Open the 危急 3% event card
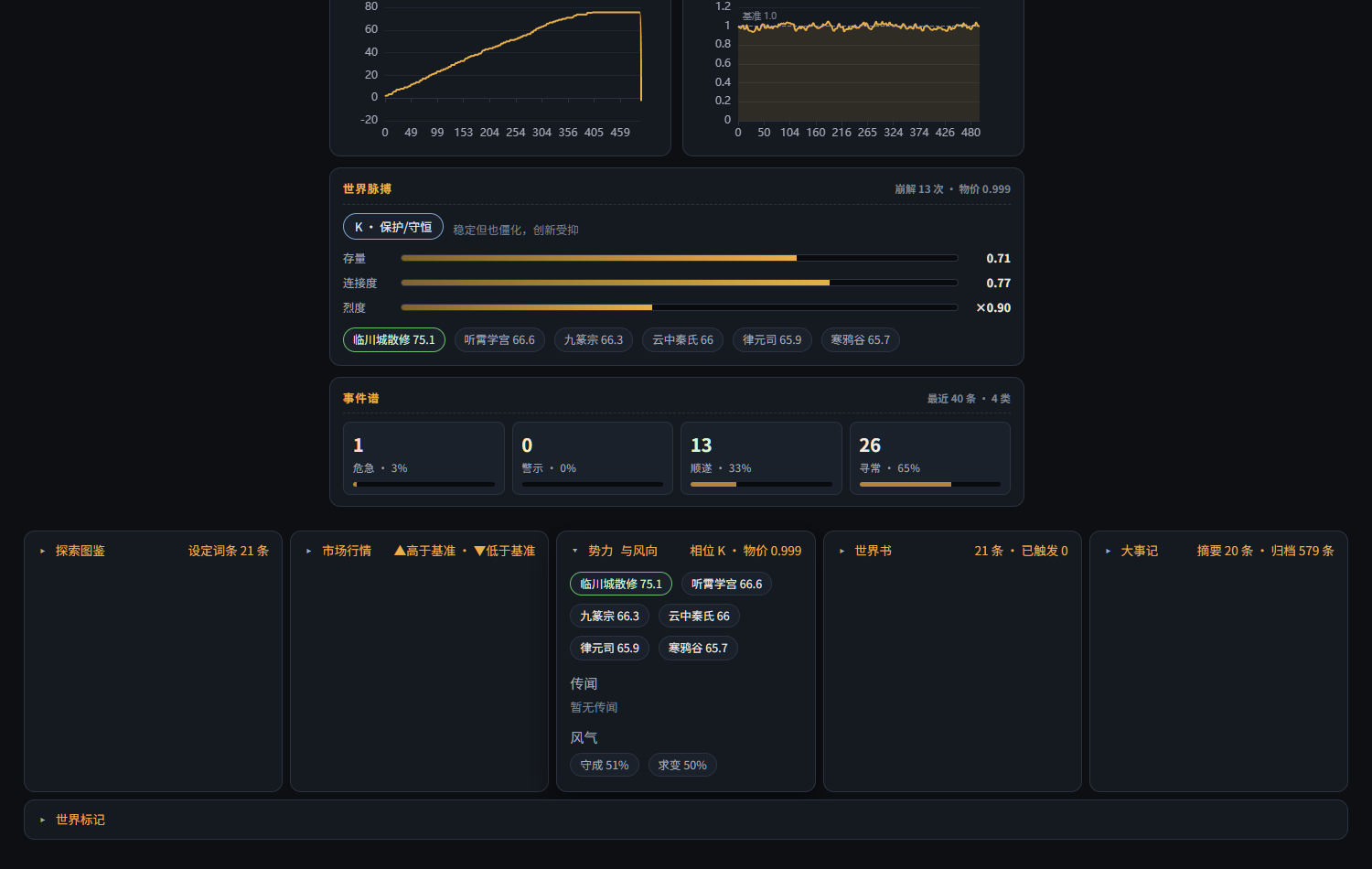 (x=423, y=458)
